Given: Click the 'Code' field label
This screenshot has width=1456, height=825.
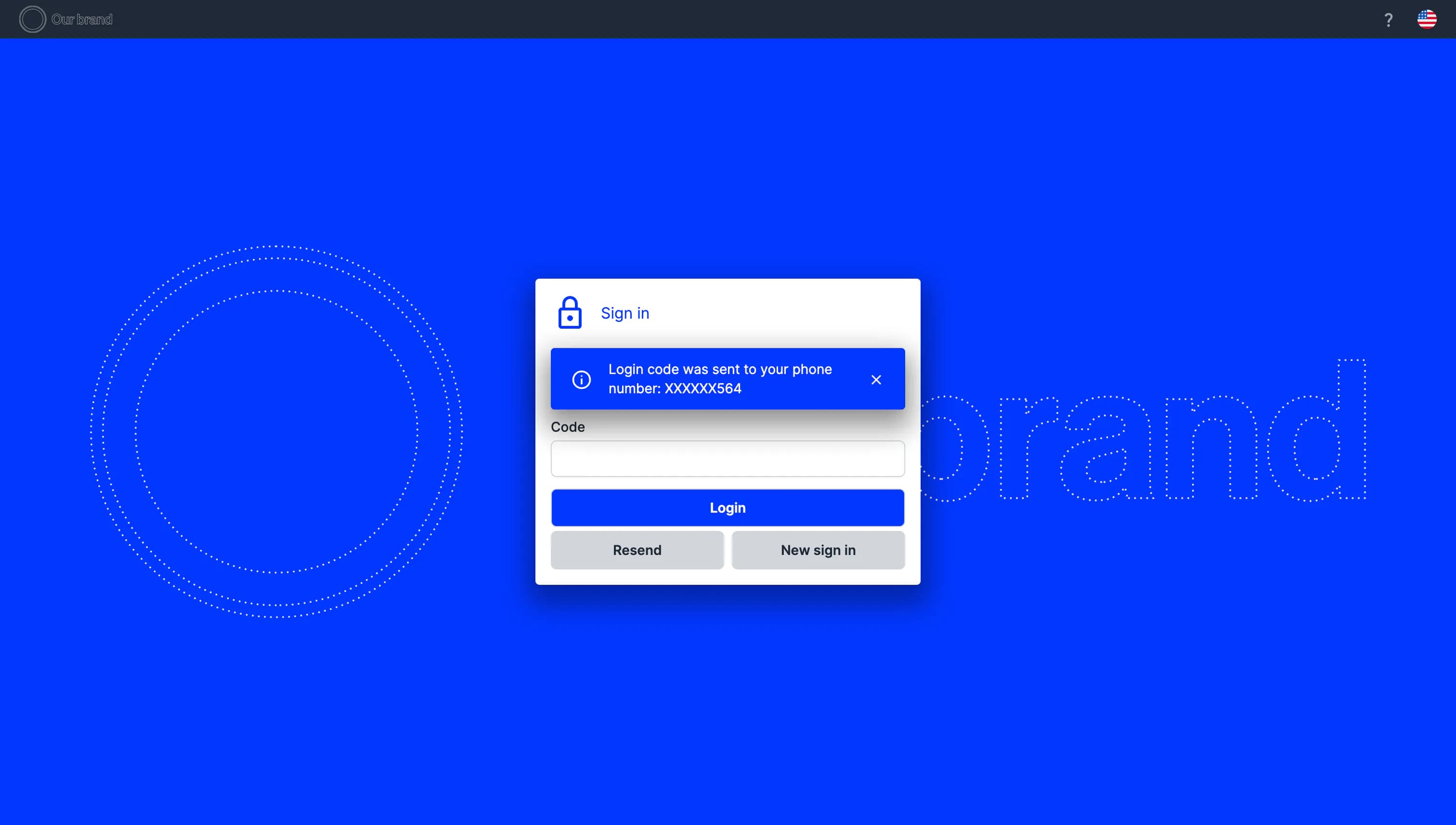Looking at the screenshot, I should pos(567,426).
